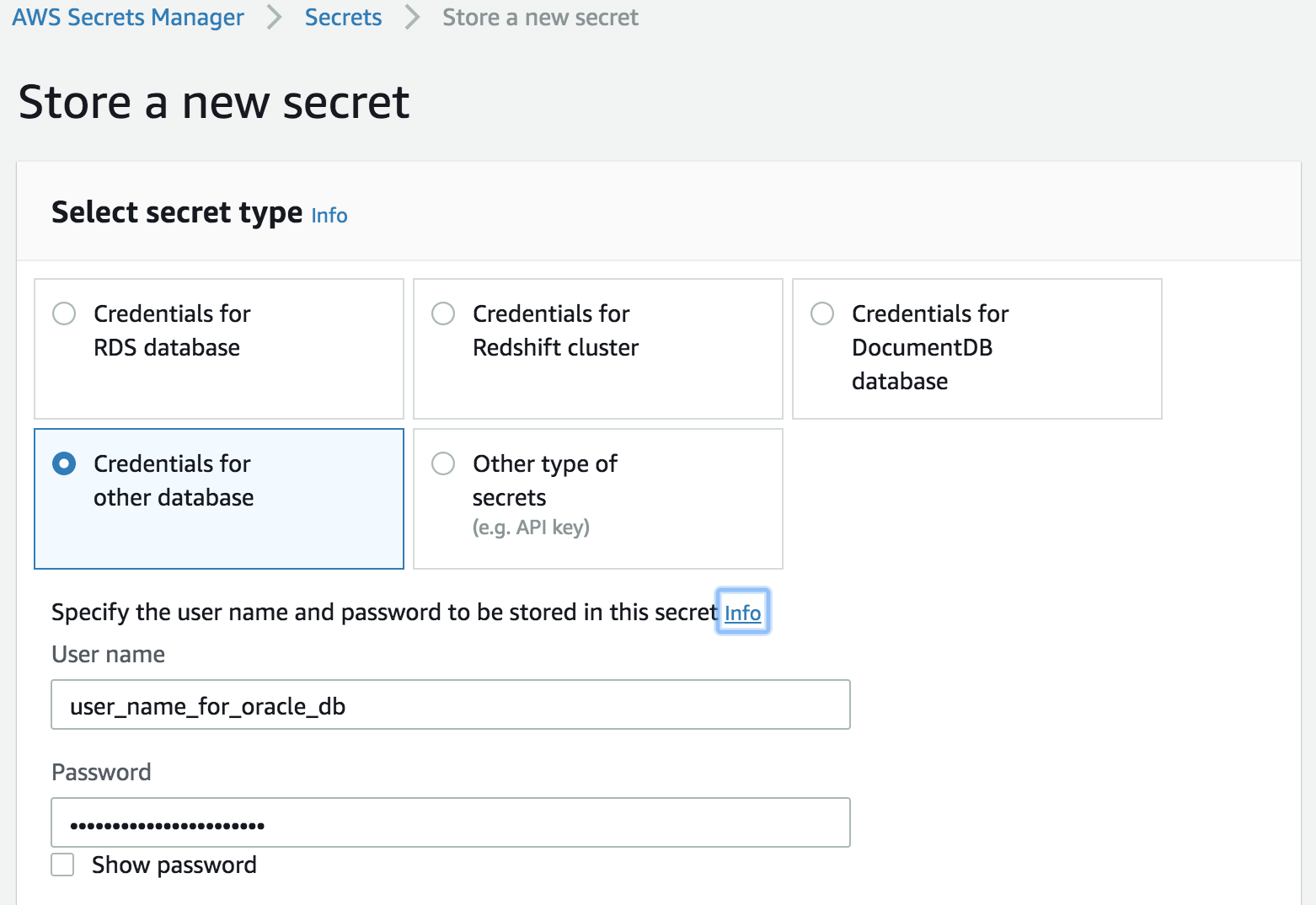Enable the Show password checkbox
This screenshot has width=1316, height=905.
pyautogui.click(x=63, y=865)
